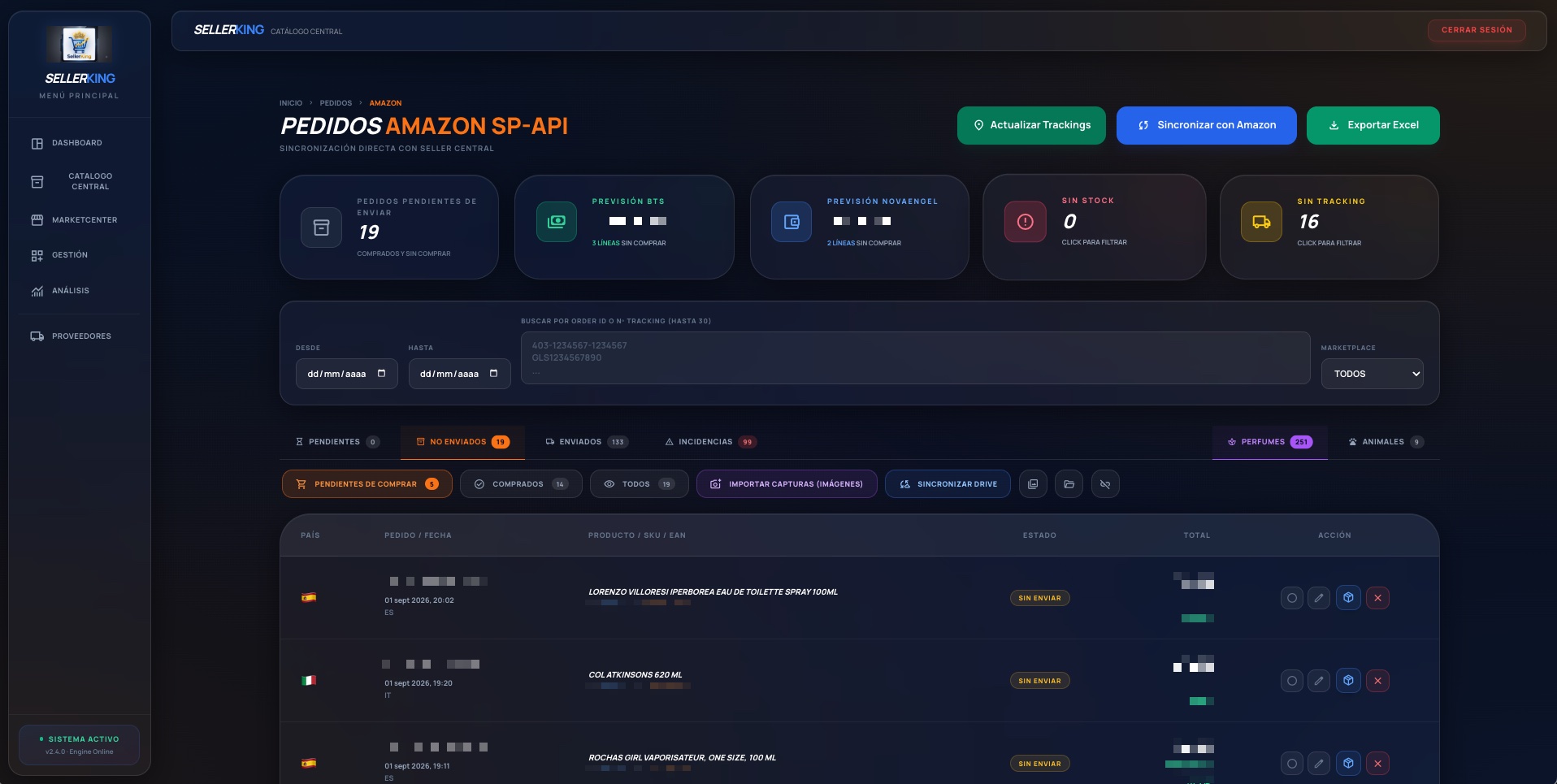Select the Perfumes category tab
This screenshot has height=784, width=1557.
[x=1269, y=442]
